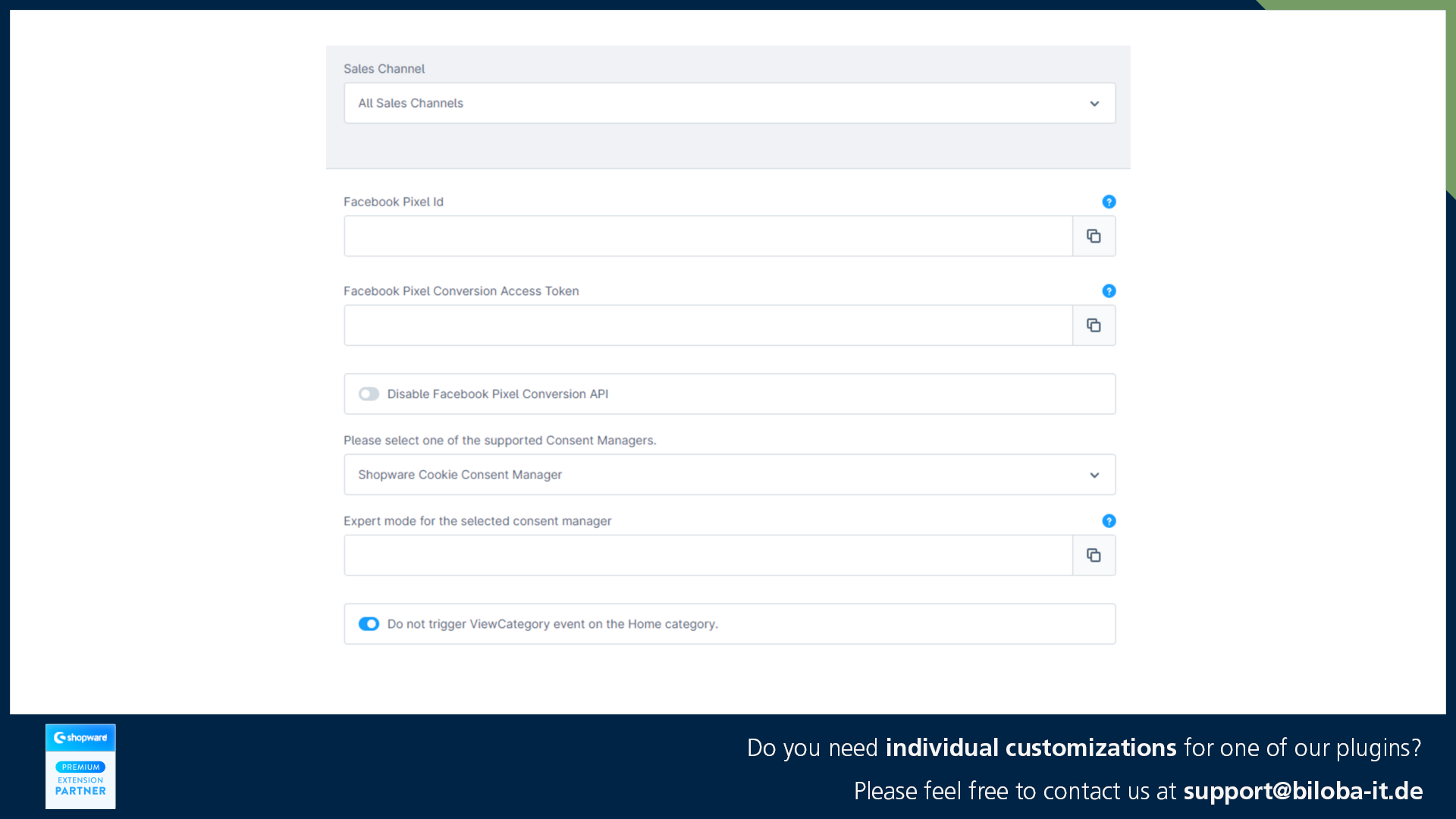Click the Disable Facebook Pixel Conversion API label

497,394
